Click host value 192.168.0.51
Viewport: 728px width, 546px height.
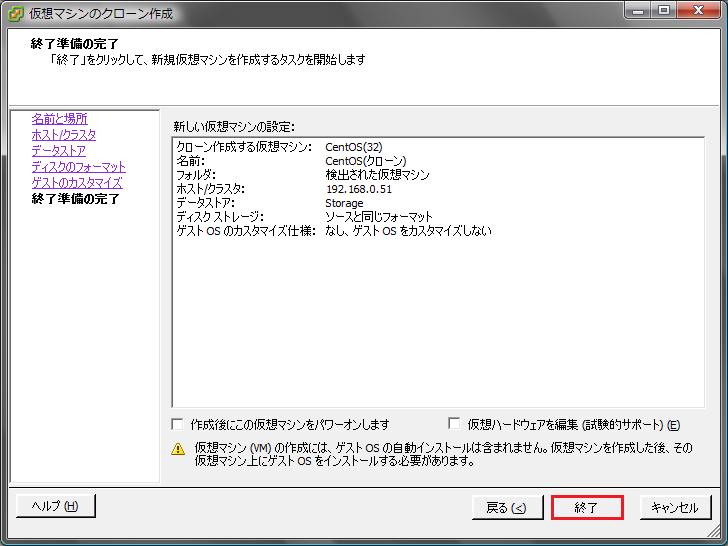(359, 189)
